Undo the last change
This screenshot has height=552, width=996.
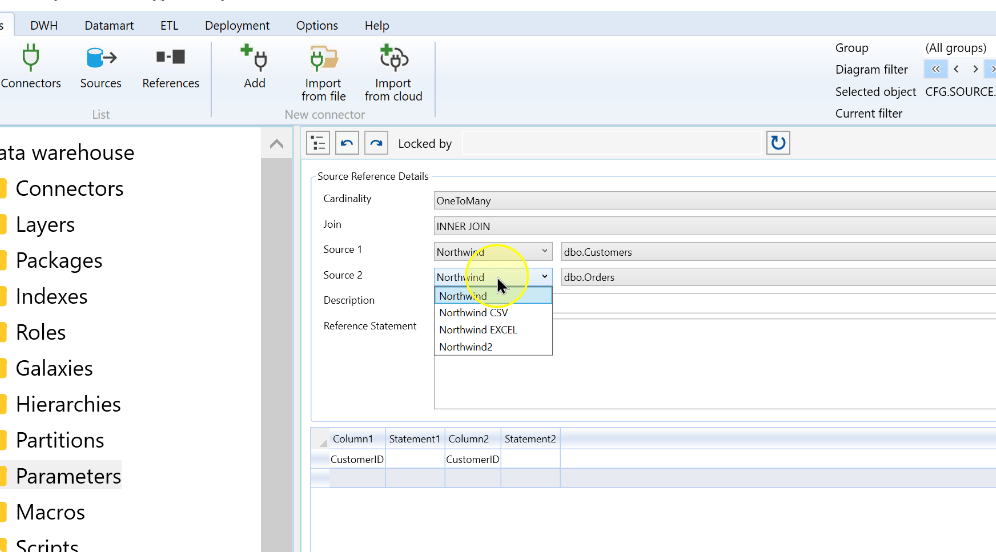[x=347, y=143]
